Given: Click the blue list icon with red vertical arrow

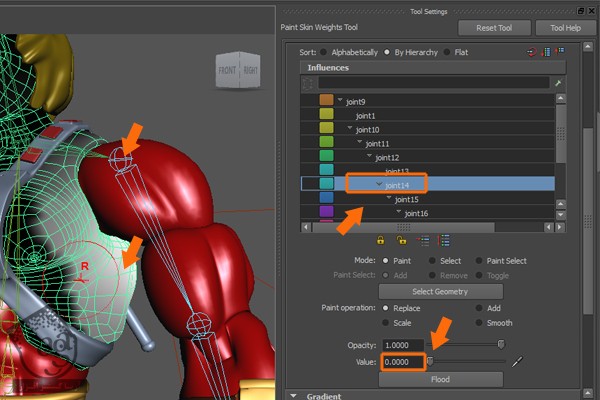Looking at the screenshot, I should pos(546,52).
